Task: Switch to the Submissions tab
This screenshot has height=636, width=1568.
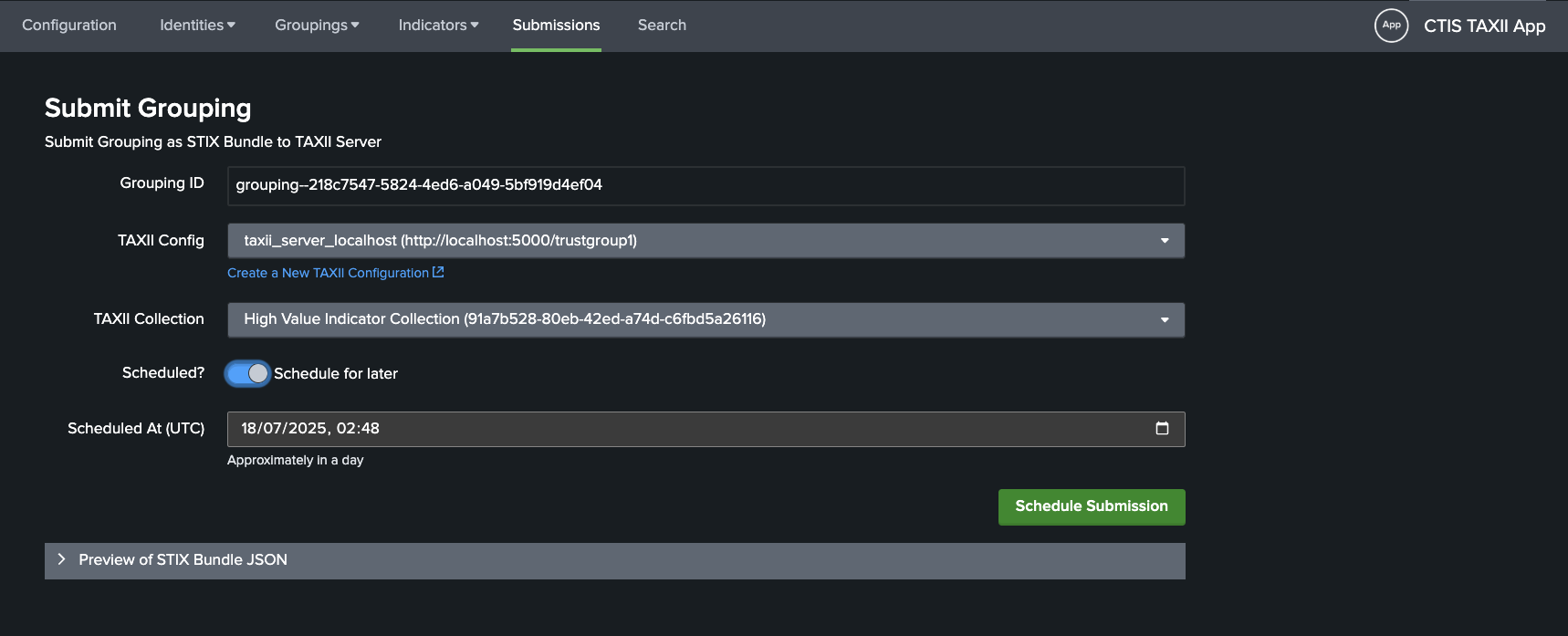Action: 556,26
